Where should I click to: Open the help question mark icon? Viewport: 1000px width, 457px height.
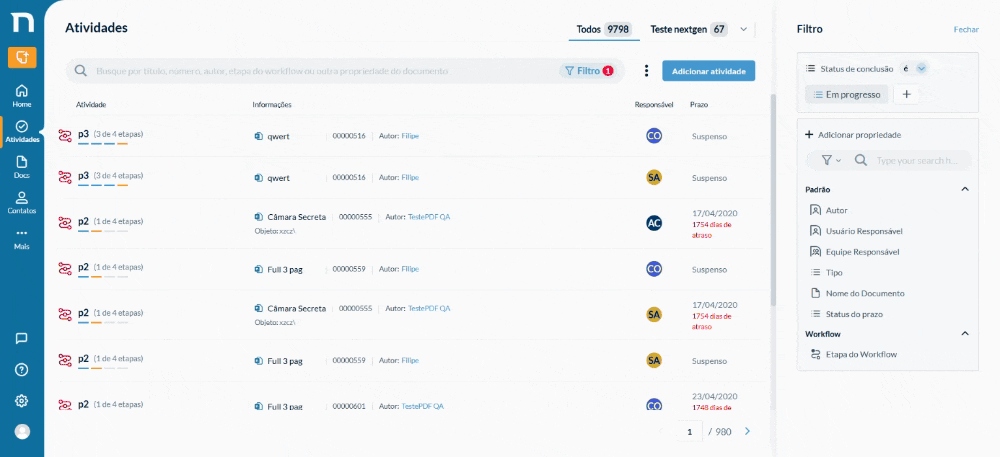pyautogui.click(x=22, y=370)
